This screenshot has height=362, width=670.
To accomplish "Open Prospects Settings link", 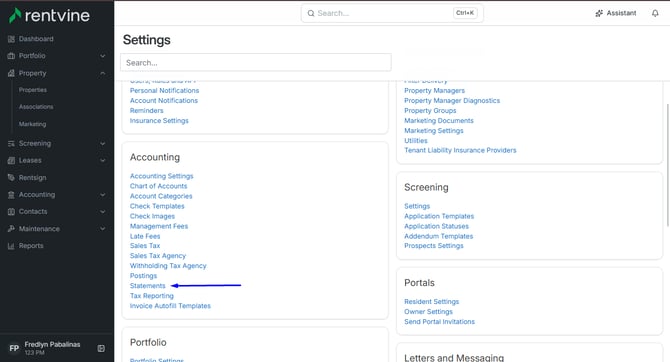I will 434,246.
